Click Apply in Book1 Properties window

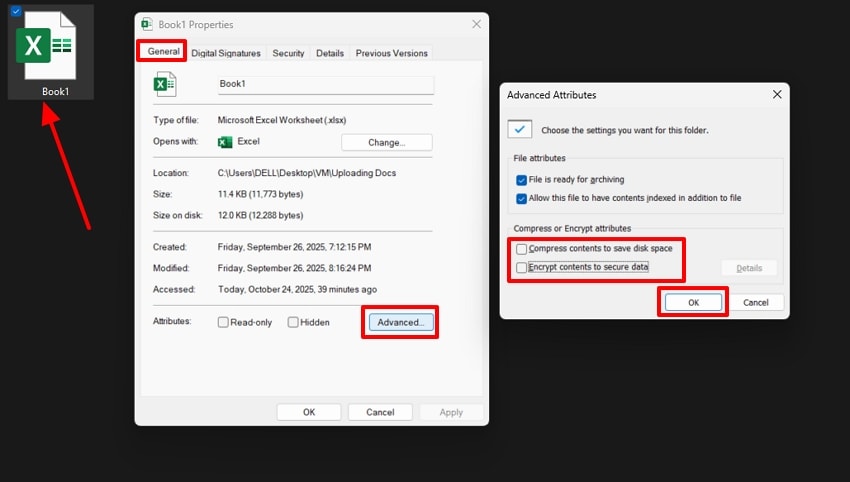click(451, 412)
